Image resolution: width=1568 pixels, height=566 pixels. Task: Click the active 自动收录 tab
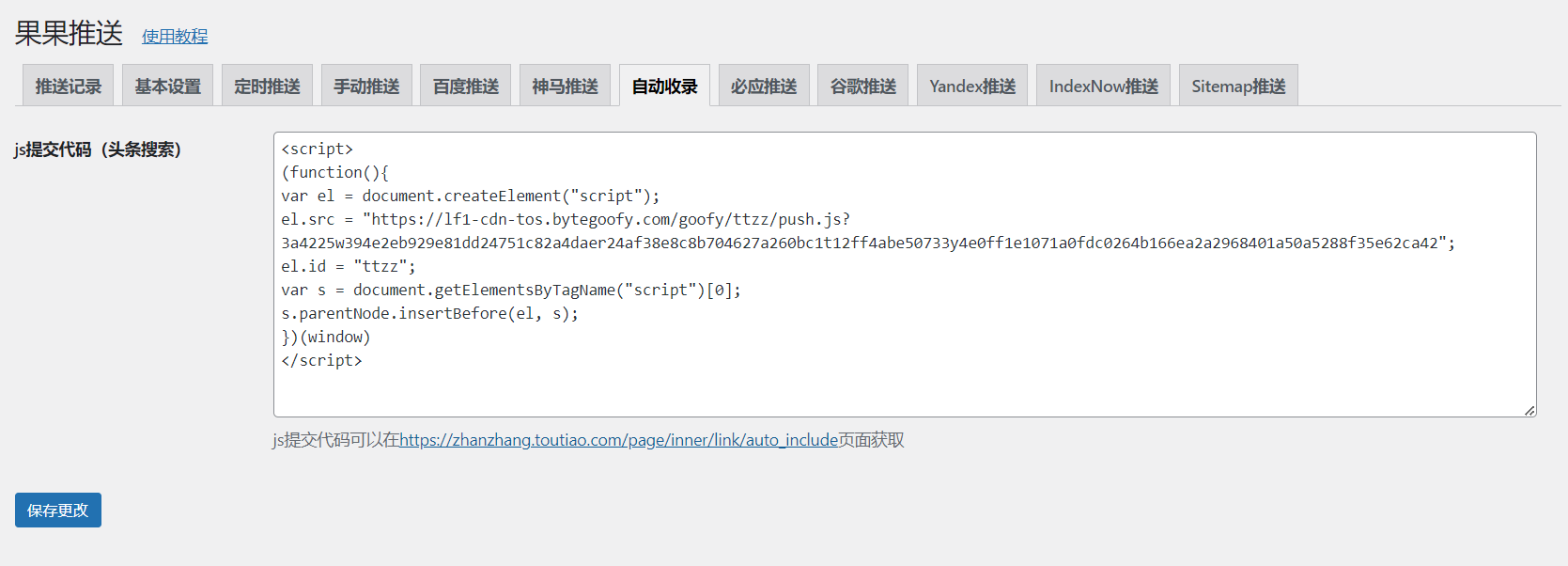pyautogui.click(x=664, y=86)
